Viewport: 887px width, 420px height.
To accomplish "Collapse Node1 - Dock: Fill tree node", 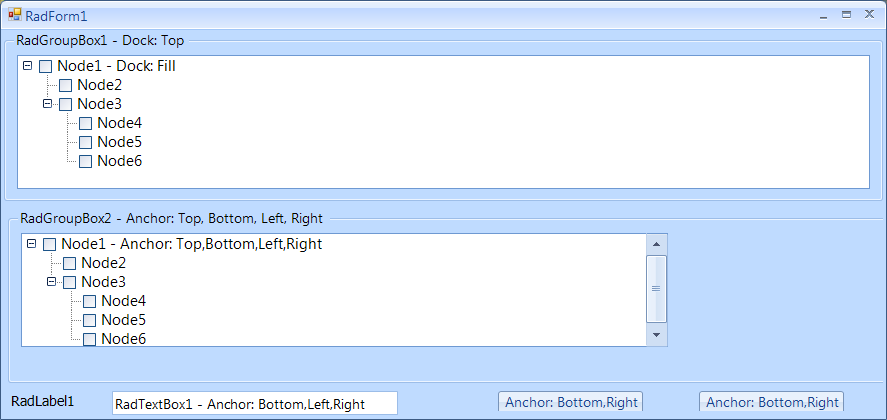I will pos(27,65).
